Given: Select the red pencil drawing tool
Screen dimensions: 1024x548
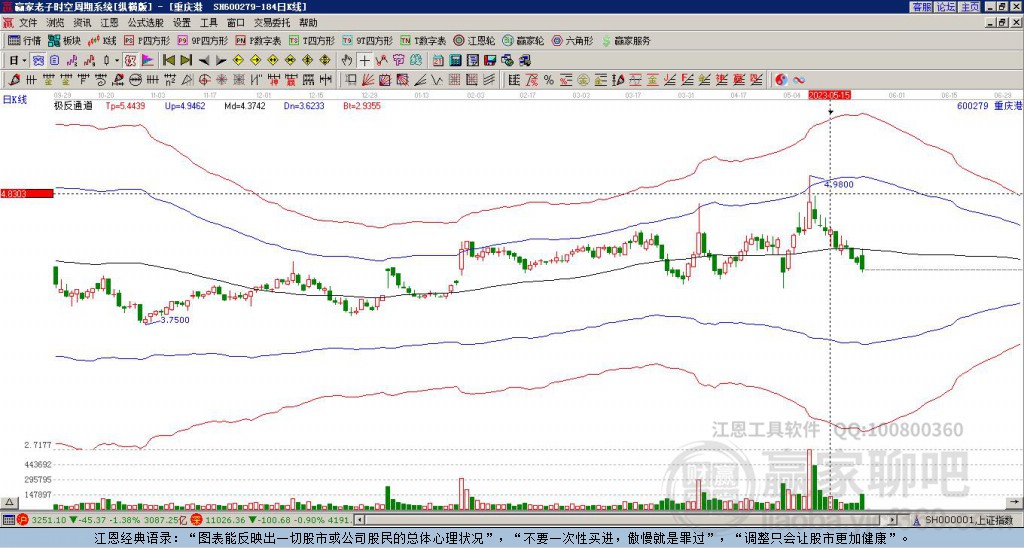Looking at the screenshot, I should click(14, 80).
